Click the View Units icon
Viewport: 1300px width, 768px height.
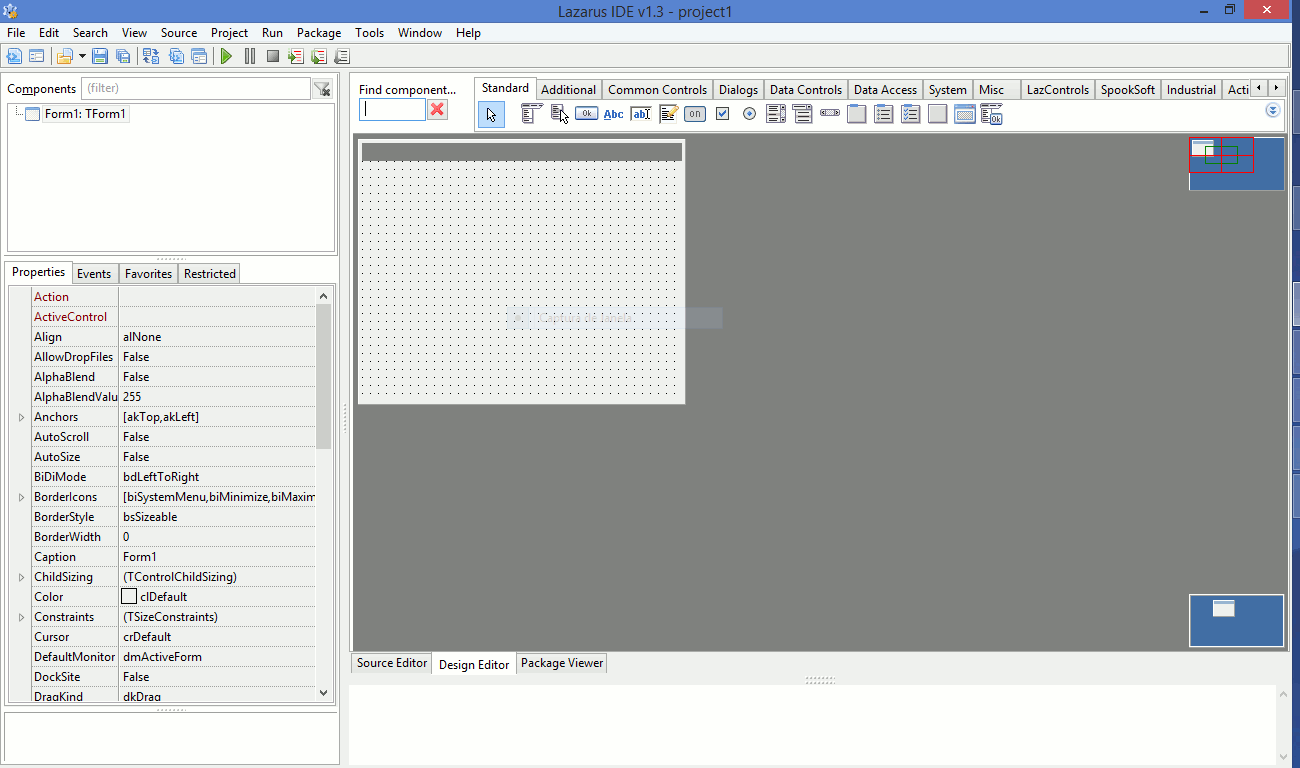[x=176, y=56]
